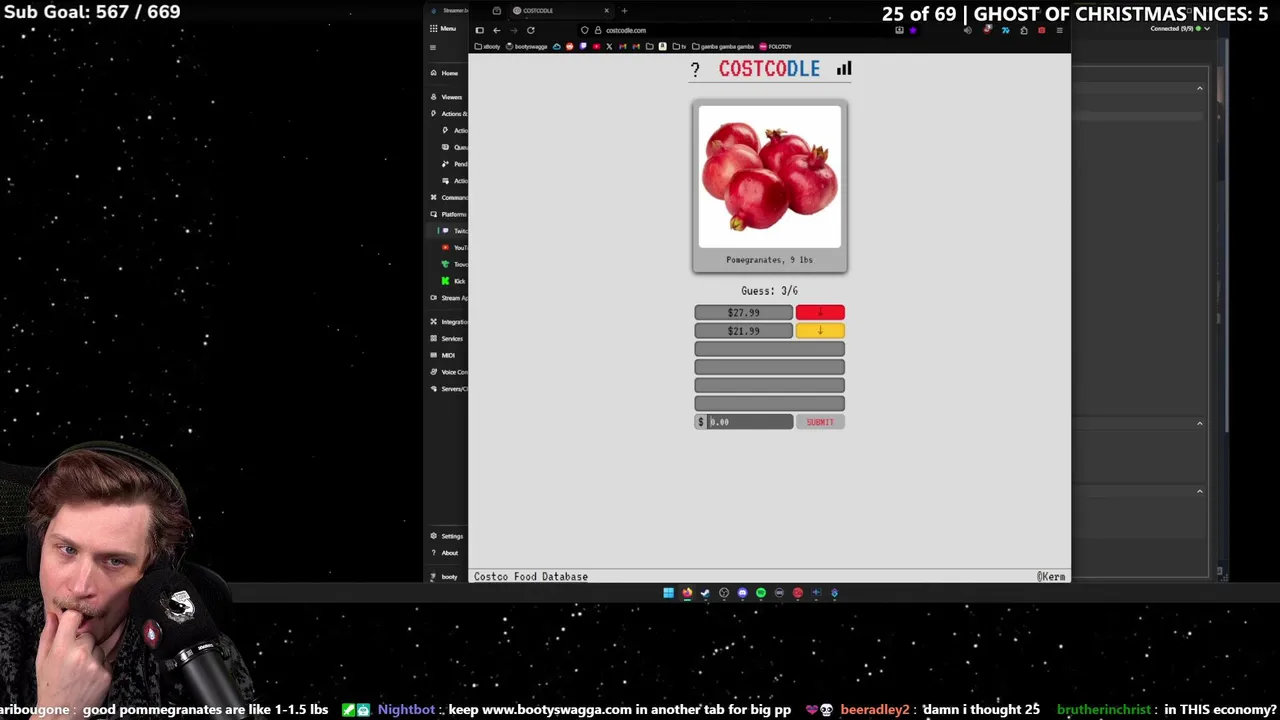Open Integrations in Streamer.bot sidebar
Screen dimensions: 1280x720
point(448,322)
